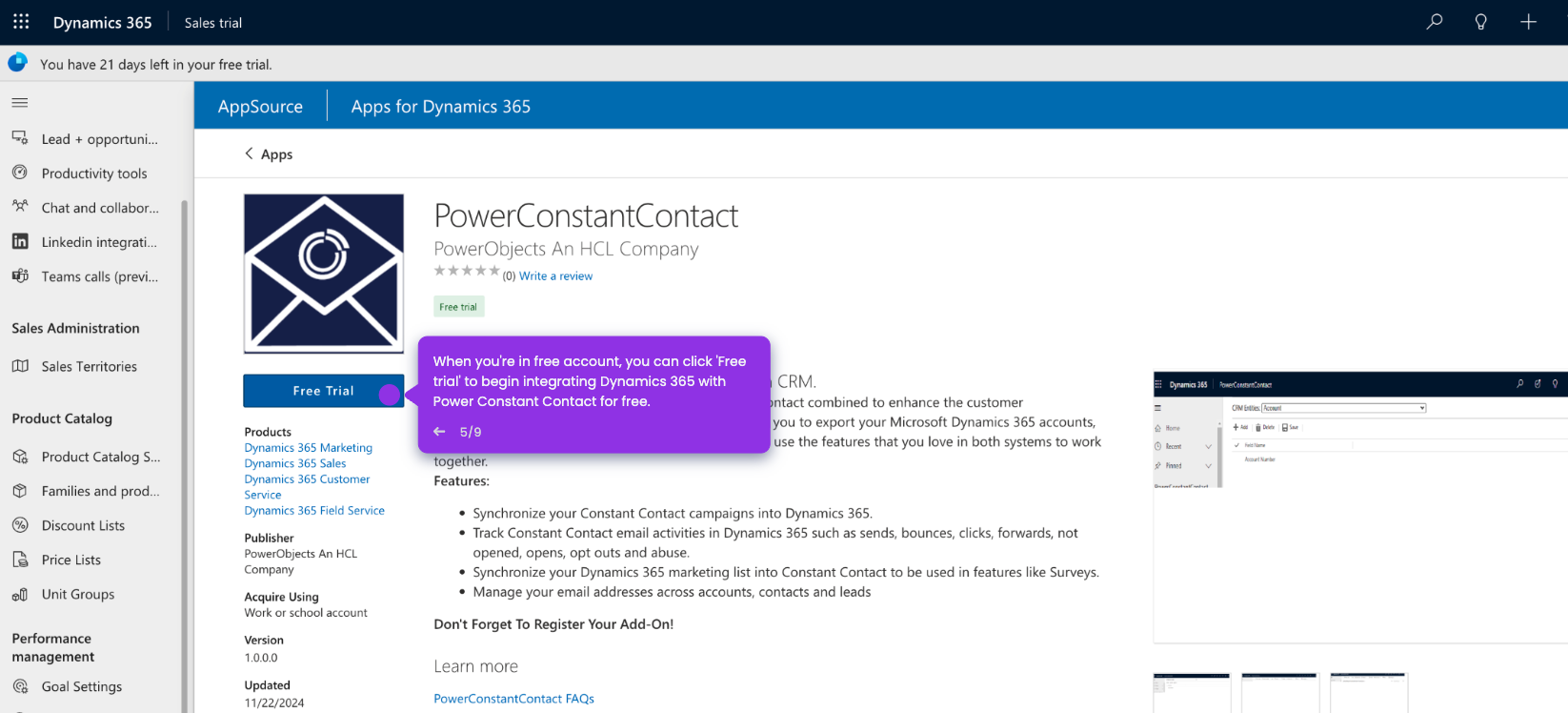This screenshot has width=1568, height=713.
Task: Click the Sales trial label
Action: (x=213, y=23)
